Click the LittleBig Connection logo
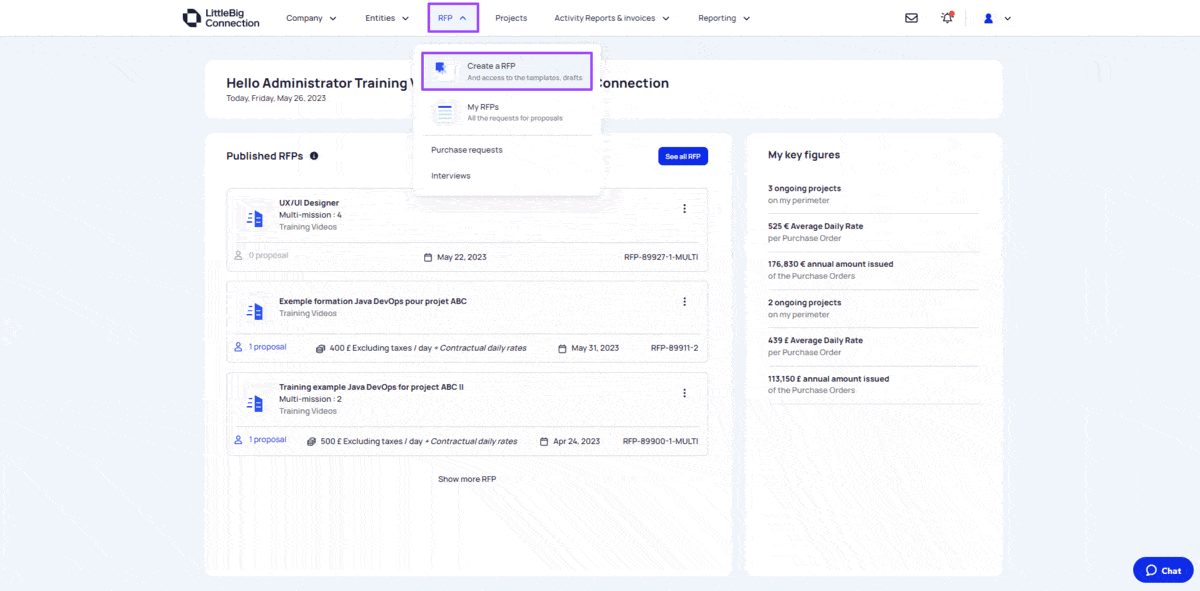The image size is (1200, 591). [x=221, y=18]
